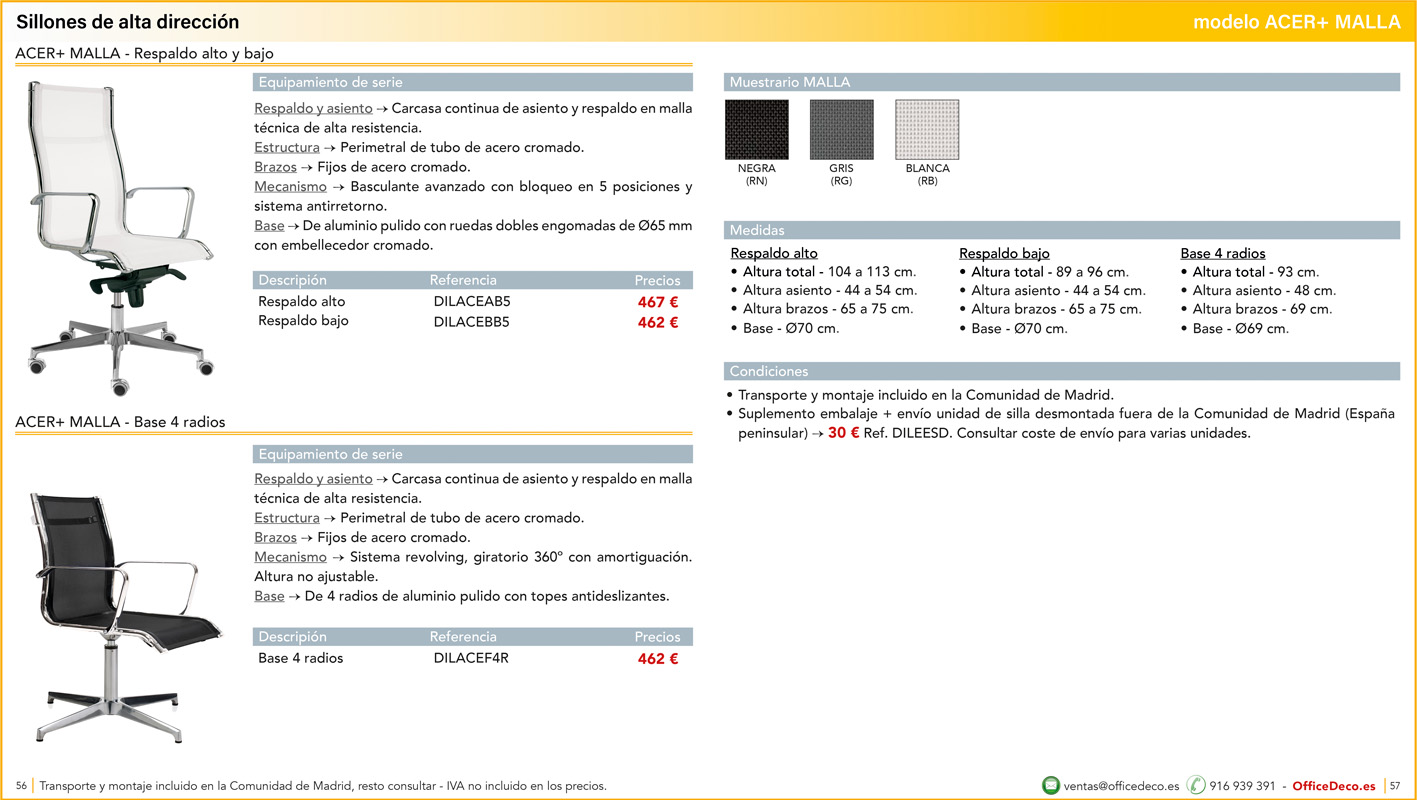This screenshot has height=800, width=1417.
Task: Select the BLANCA (RB) mesh swatch
Action: [927, 130]
